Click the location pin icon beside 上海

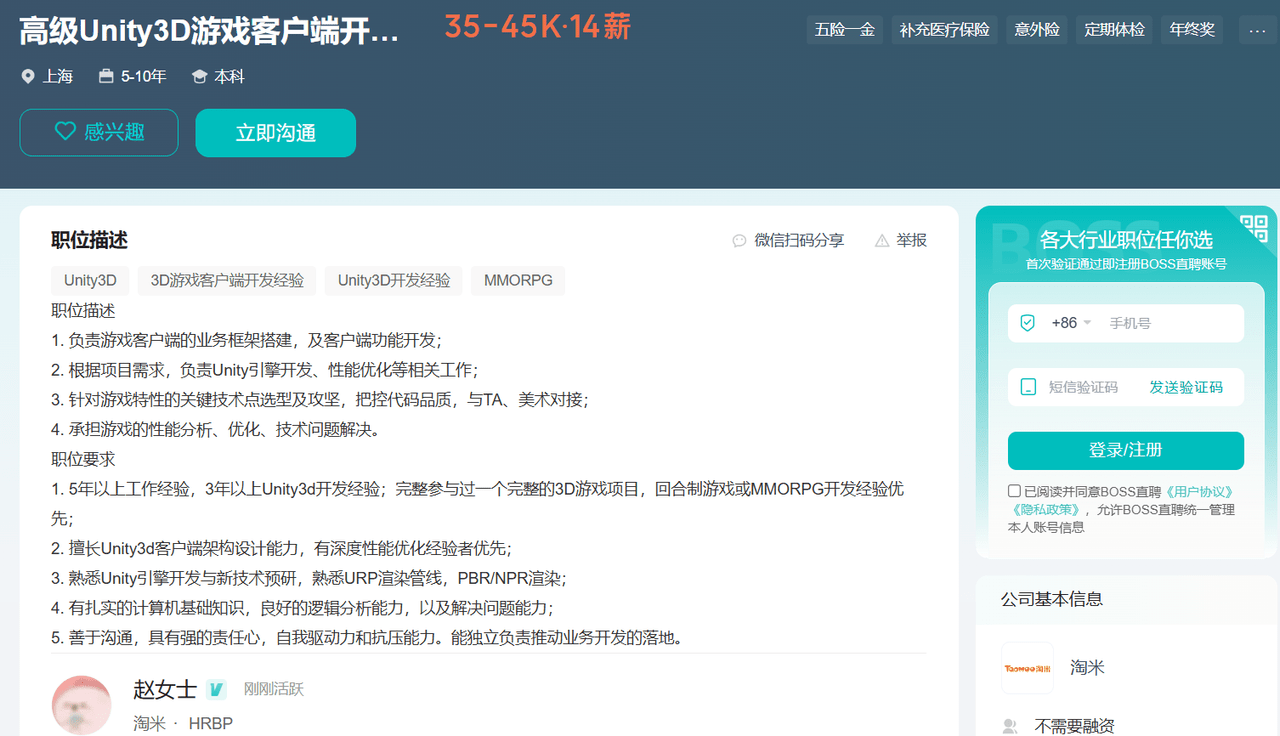(x=28, y=76)
